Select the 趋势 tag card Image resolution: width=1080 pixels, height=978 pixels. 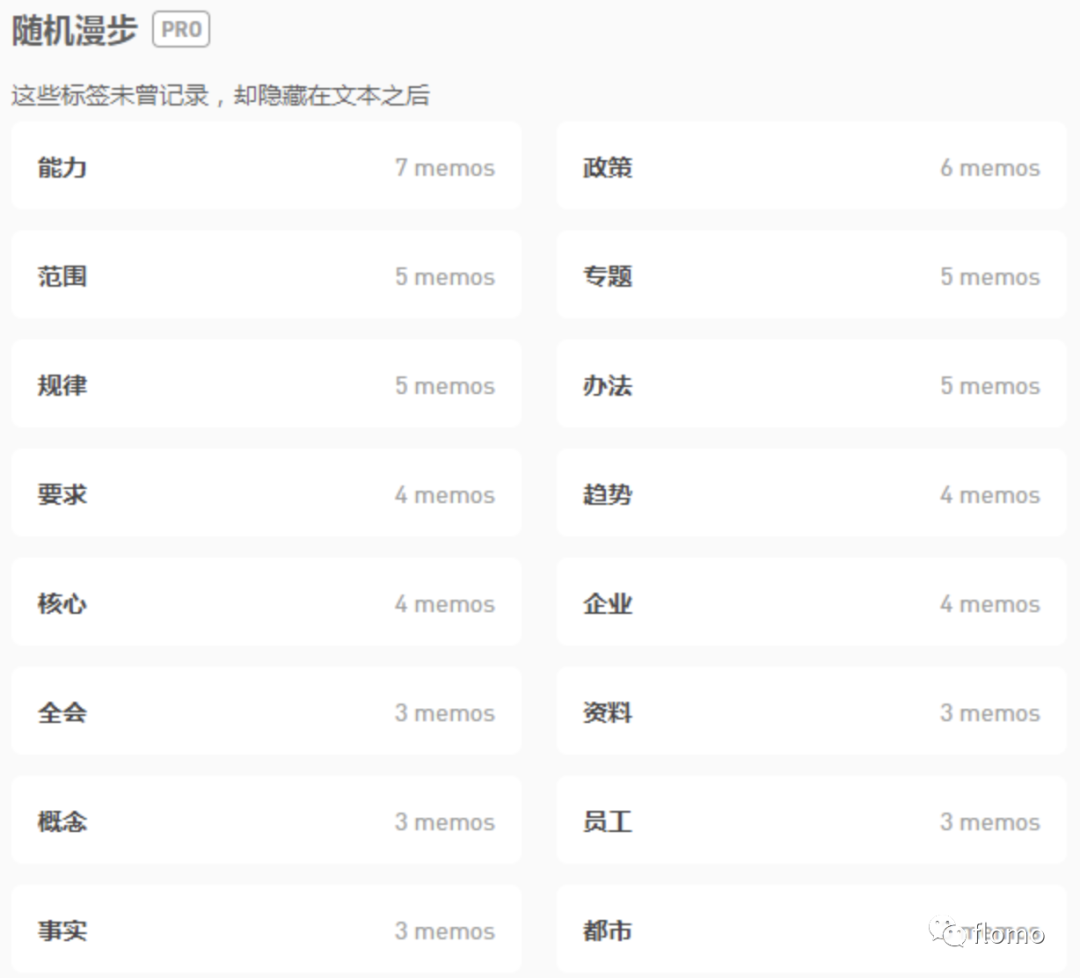pyautogui.click(x=811, y=493)
